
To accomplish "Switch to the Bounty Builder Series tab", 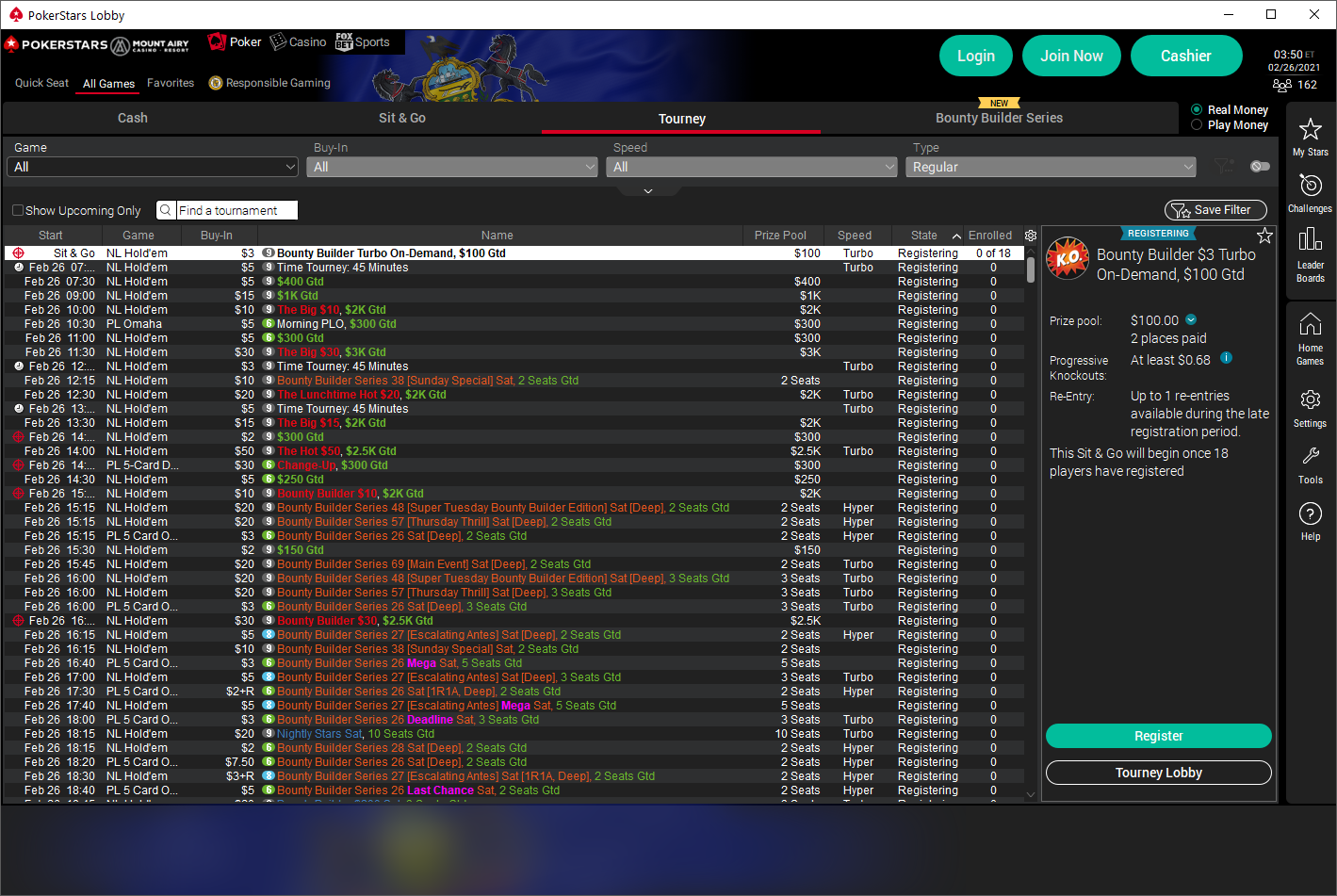I will pos(999,118).
